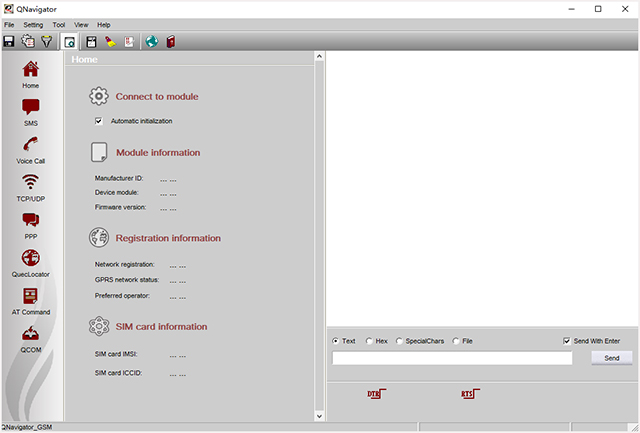Click inside the white output log area
The width and height of the screenshot is (640, 433).
pyautogui.click(x=482, y=188)
